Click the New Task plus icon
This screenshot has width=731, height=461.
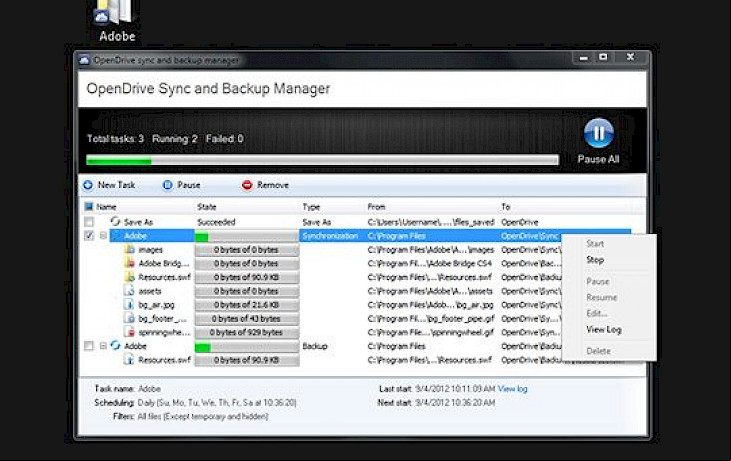tap(88, 185)
